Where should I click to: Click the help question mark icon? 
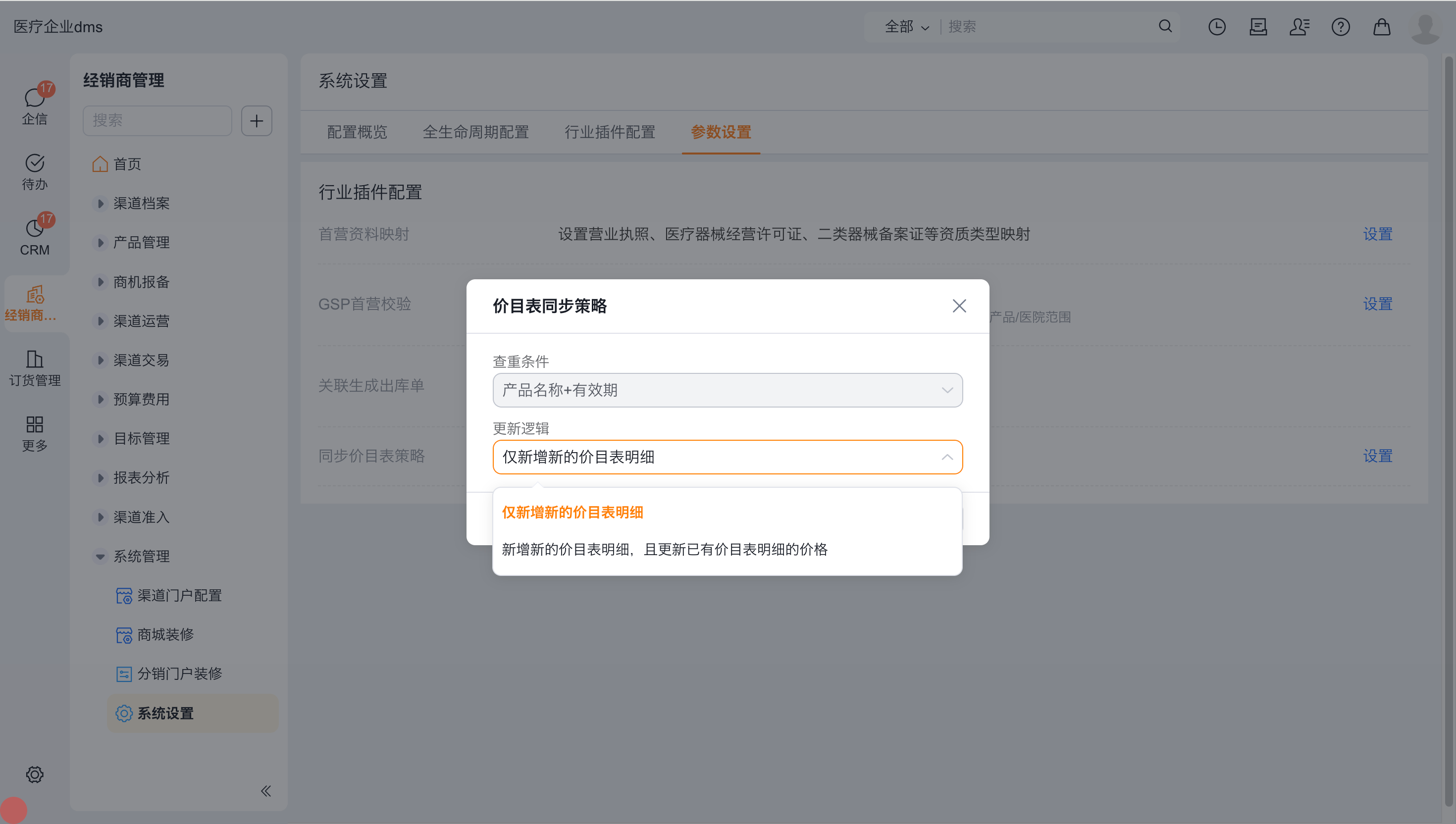click(1340, 27)
